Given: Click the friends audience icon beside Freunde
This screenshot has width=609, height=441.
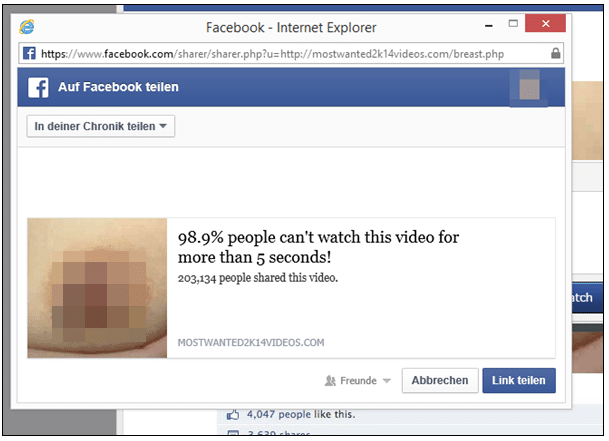Looking at the screenshot, I should click(x=330, y=380).
